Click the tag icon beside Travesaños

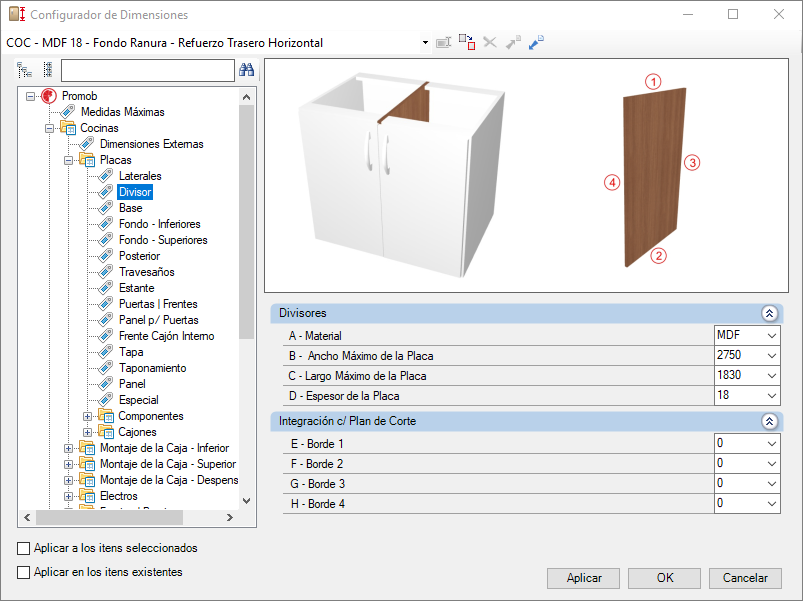pyautogui.click(x=106, y=272)
